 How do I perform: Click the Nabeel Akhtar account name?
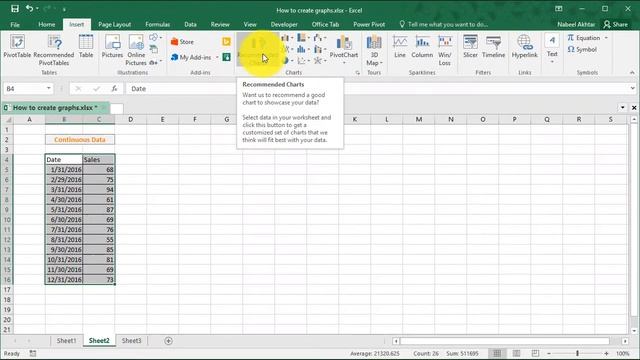click(576, 24)
